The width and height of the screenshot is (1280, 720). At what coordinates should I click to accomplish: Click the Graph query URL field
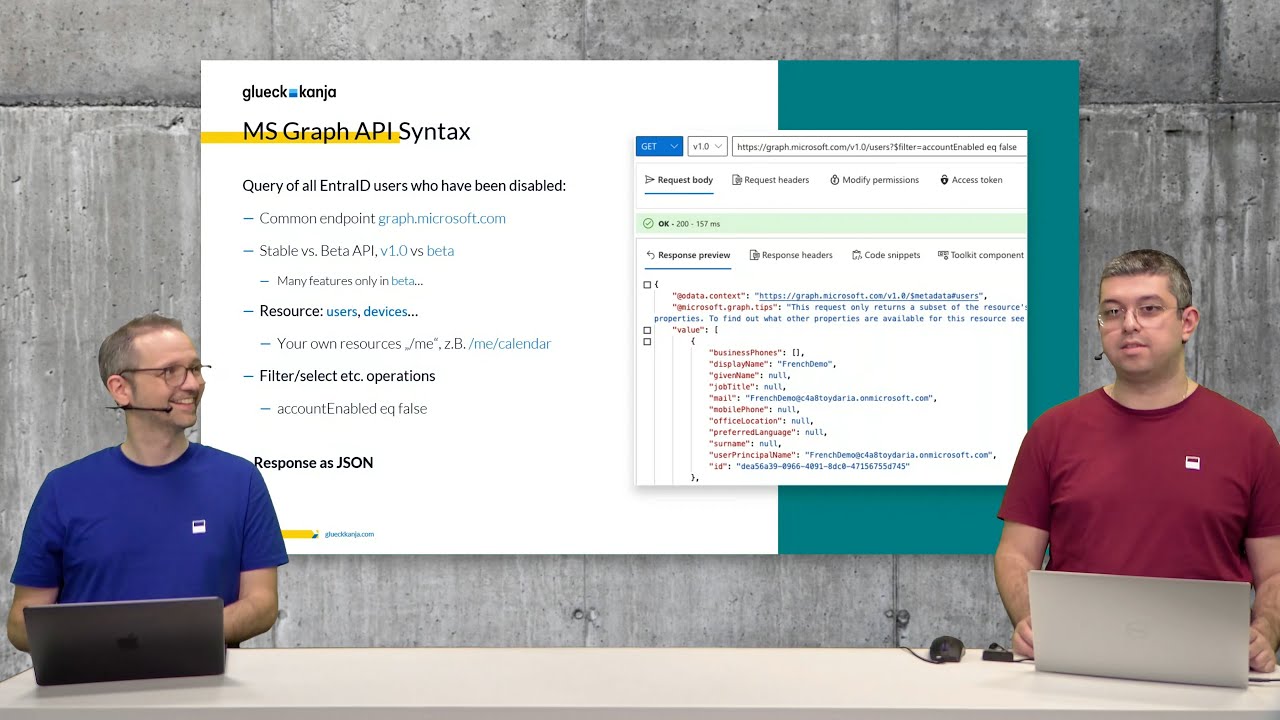pyautogui.click(x=879, y=146)
